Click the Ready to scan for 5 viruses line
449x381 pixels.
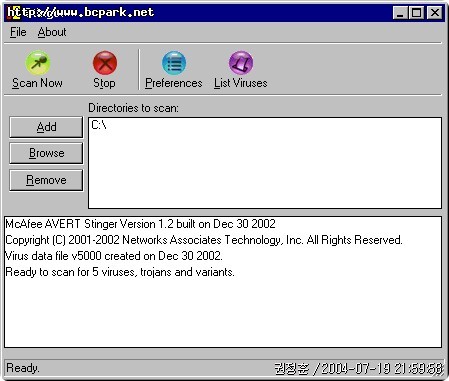point(120,272)
